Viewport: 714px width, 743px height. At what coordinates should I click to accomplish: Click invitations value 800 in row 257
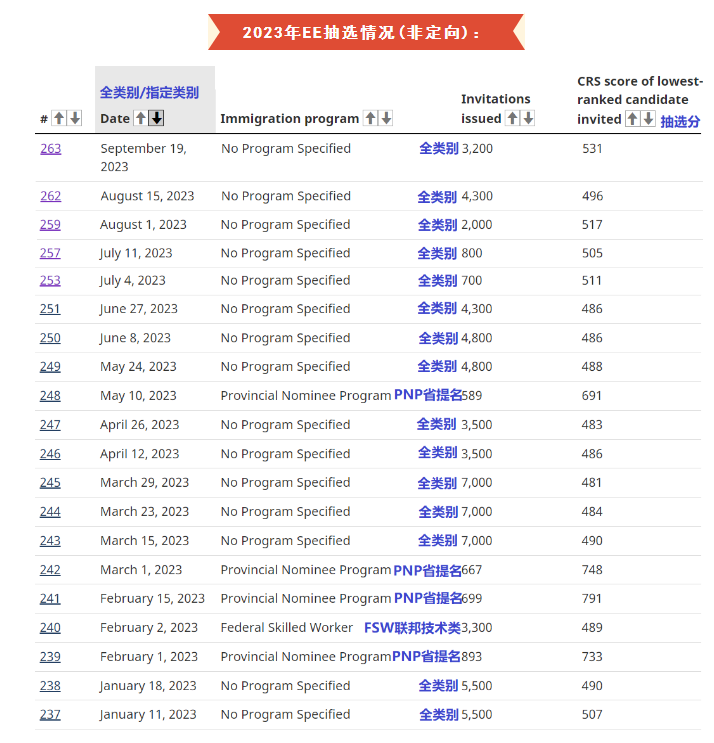pyautogui.click(x=472, y=253)
